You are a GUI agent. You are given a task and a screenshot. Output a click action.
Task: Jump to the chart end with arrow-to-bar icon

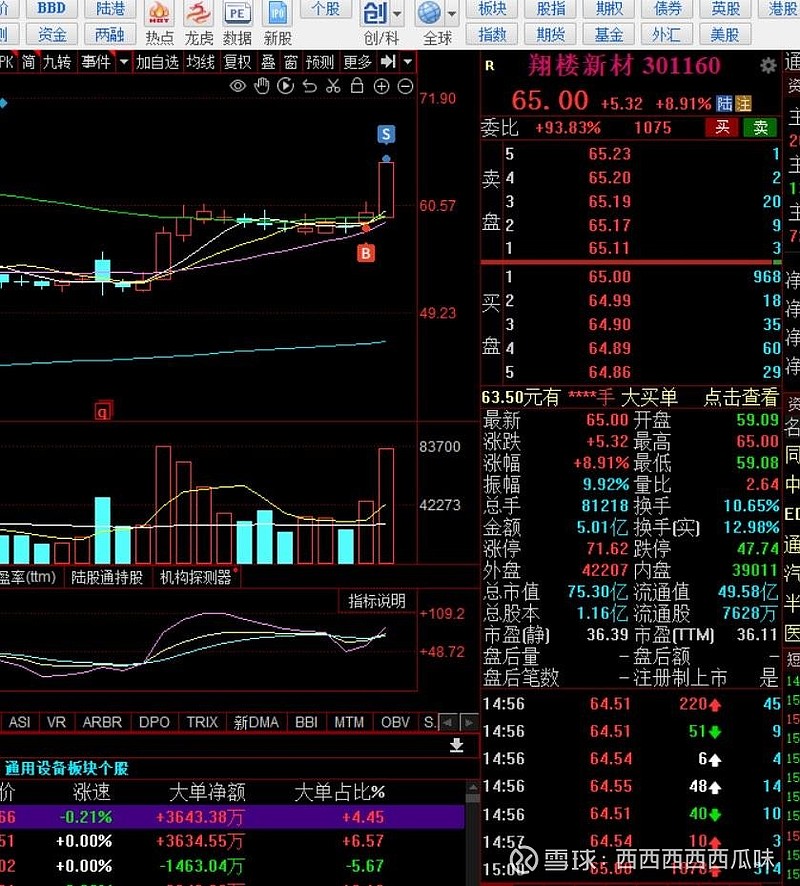tap(388, 62)
